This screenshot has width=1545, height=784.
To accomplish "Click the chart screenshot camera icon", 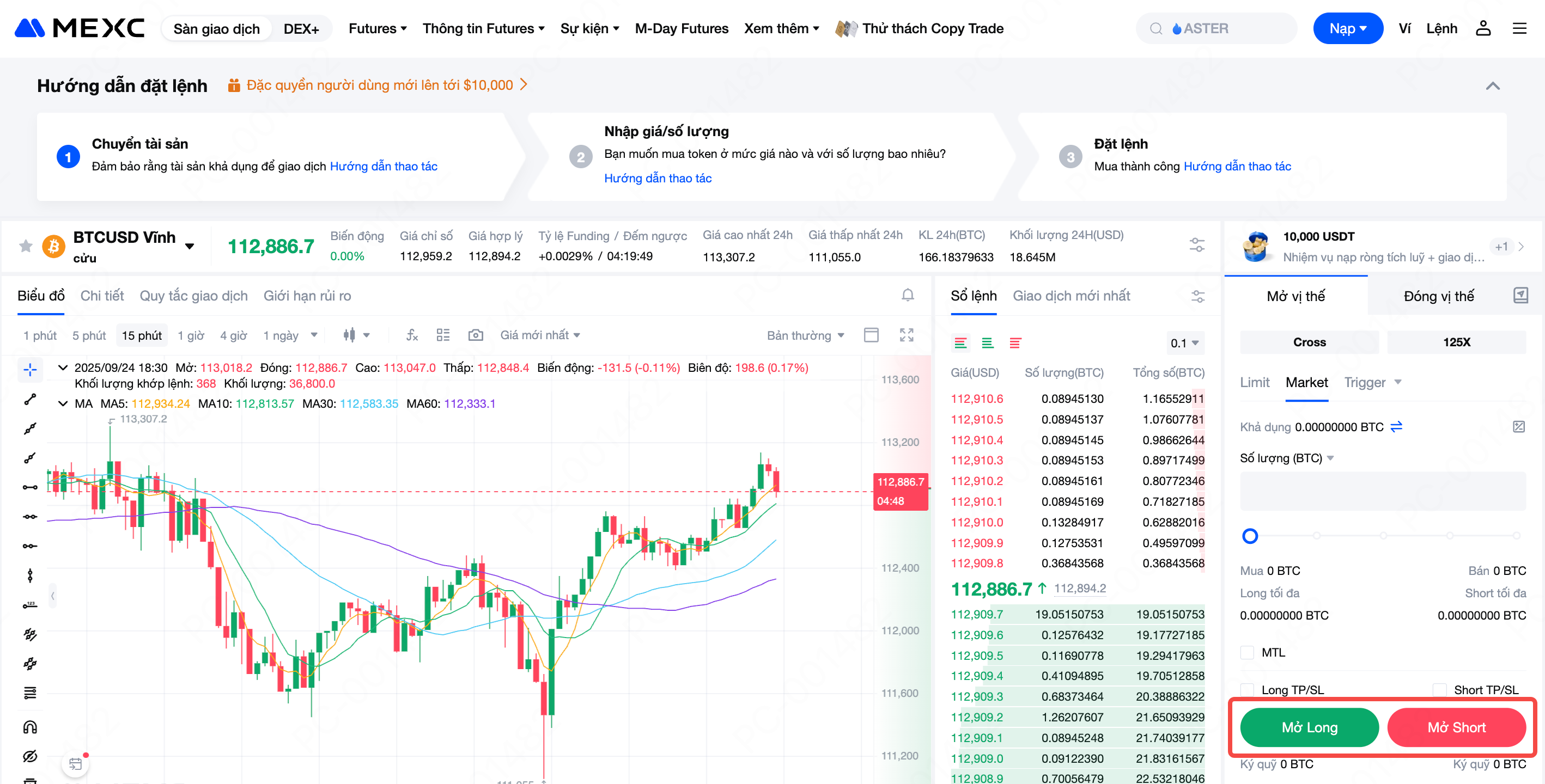I will (x=475, y=335).
